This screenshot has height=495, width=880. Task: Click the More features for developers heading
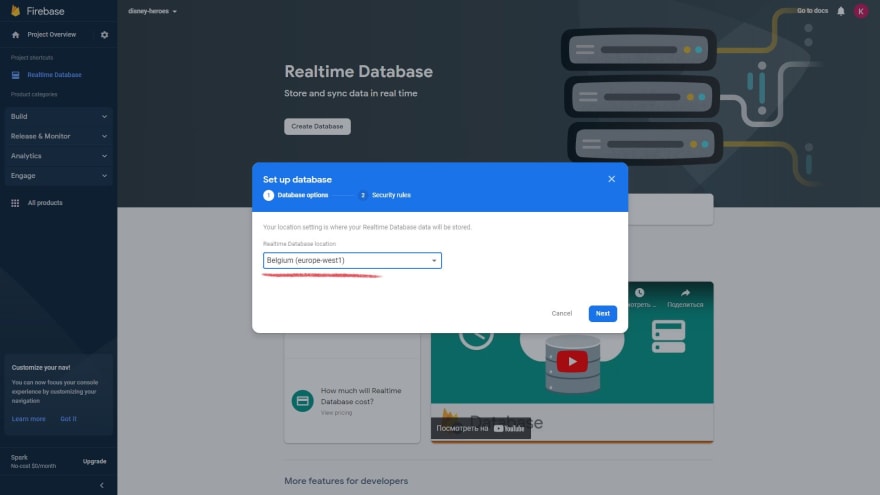pos(346,481)
